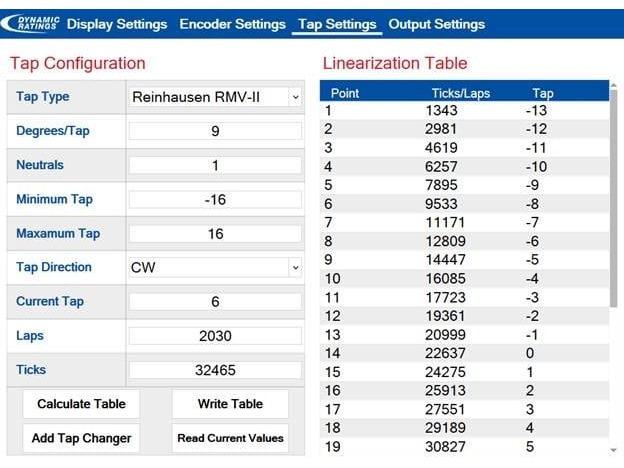Click the Read Current Values button
The image size is (624, 468).
230,438
